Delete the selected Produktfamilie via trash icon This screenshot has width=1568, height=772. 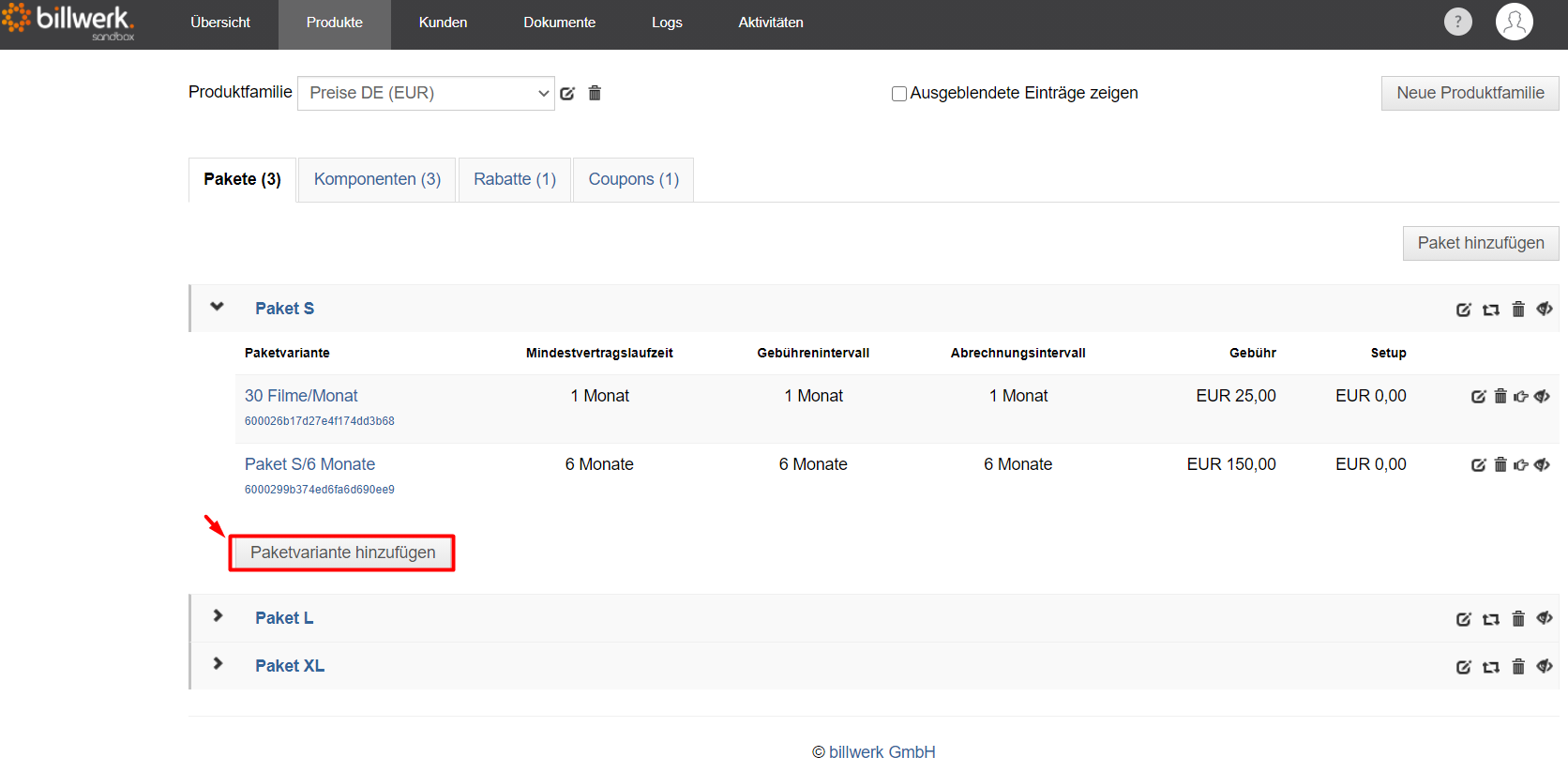pos(595,93)
